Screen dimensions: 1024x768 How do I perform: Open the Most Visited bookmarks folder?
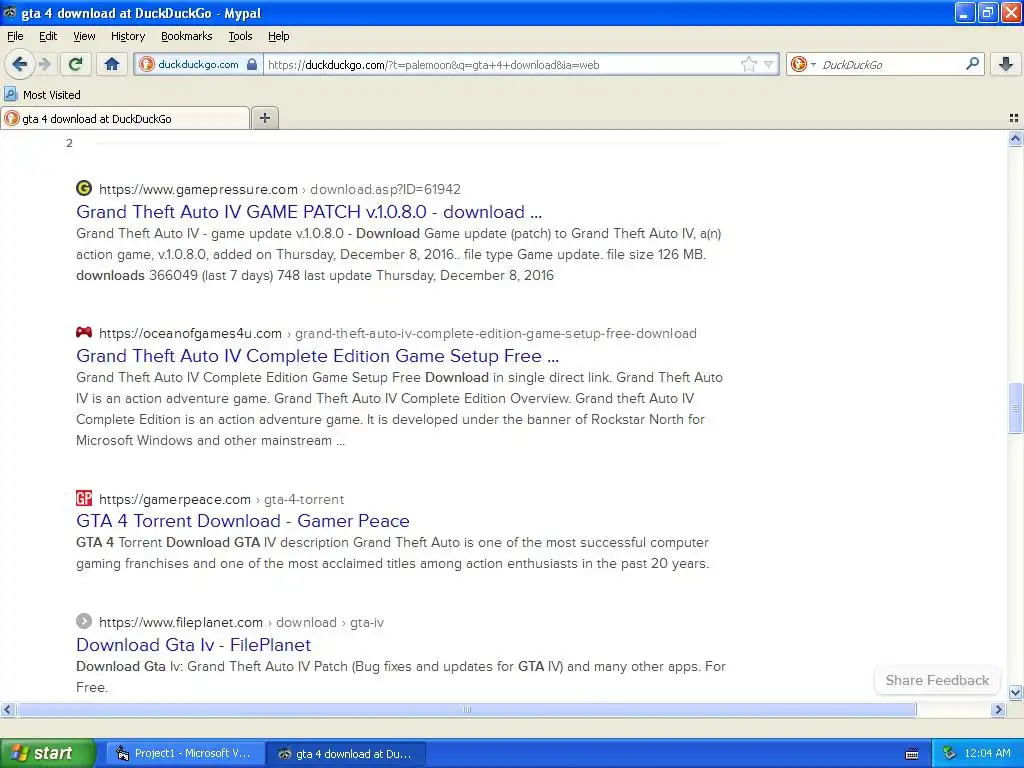43,95
